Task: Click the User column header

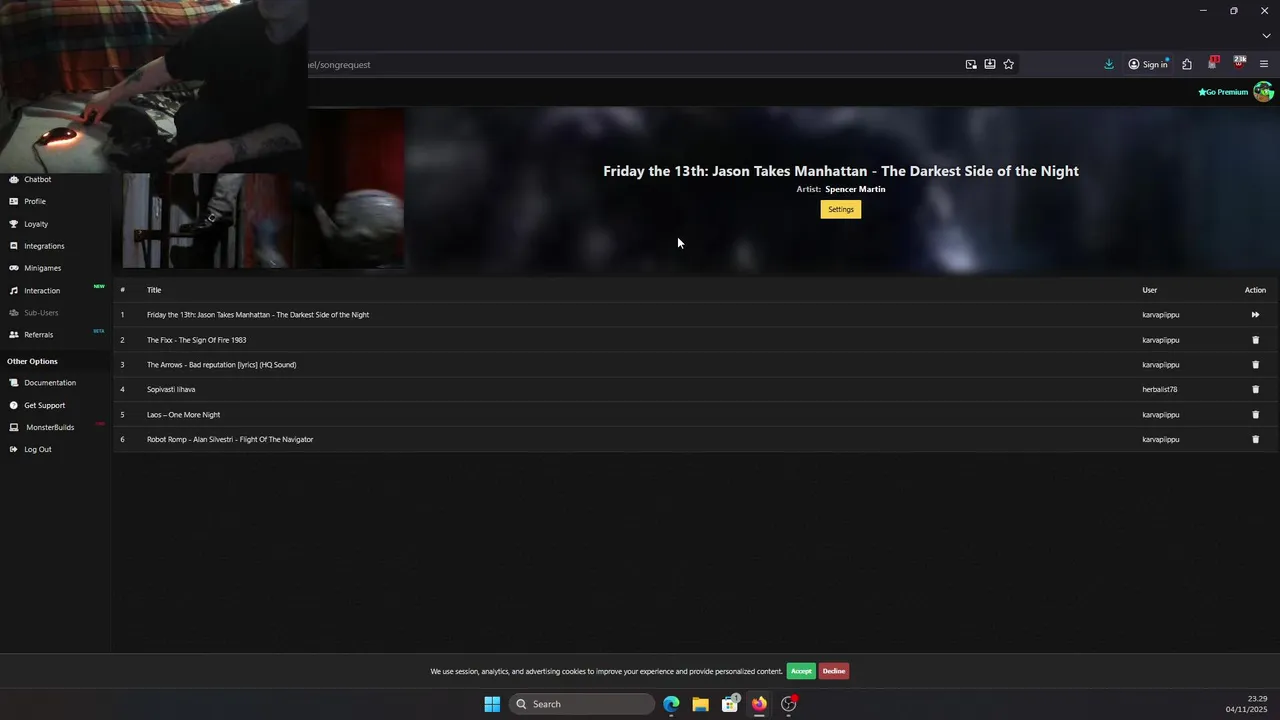Action: point(1150,290)
